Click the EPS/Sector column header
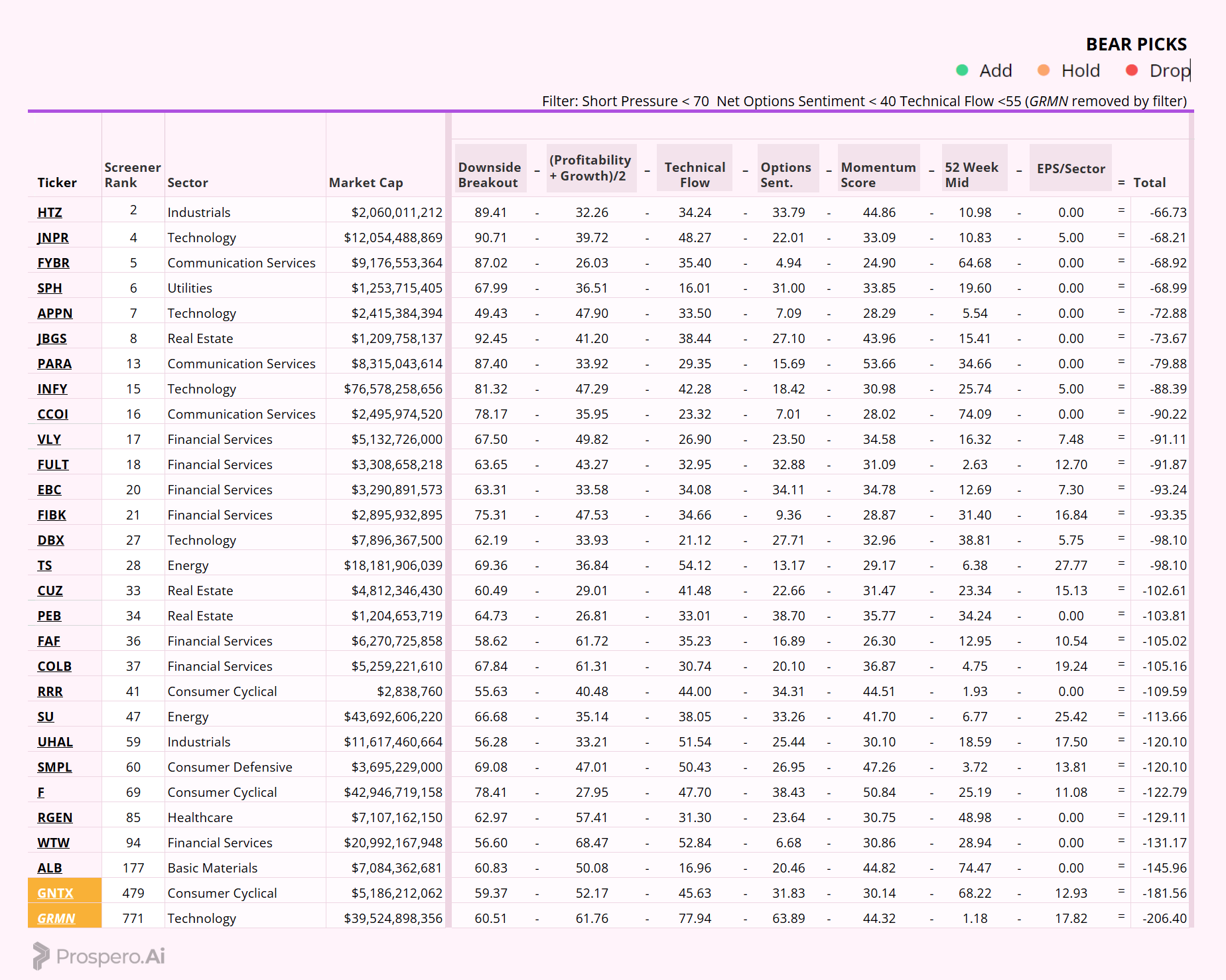1226x980 pixels. coord(1071,169)
